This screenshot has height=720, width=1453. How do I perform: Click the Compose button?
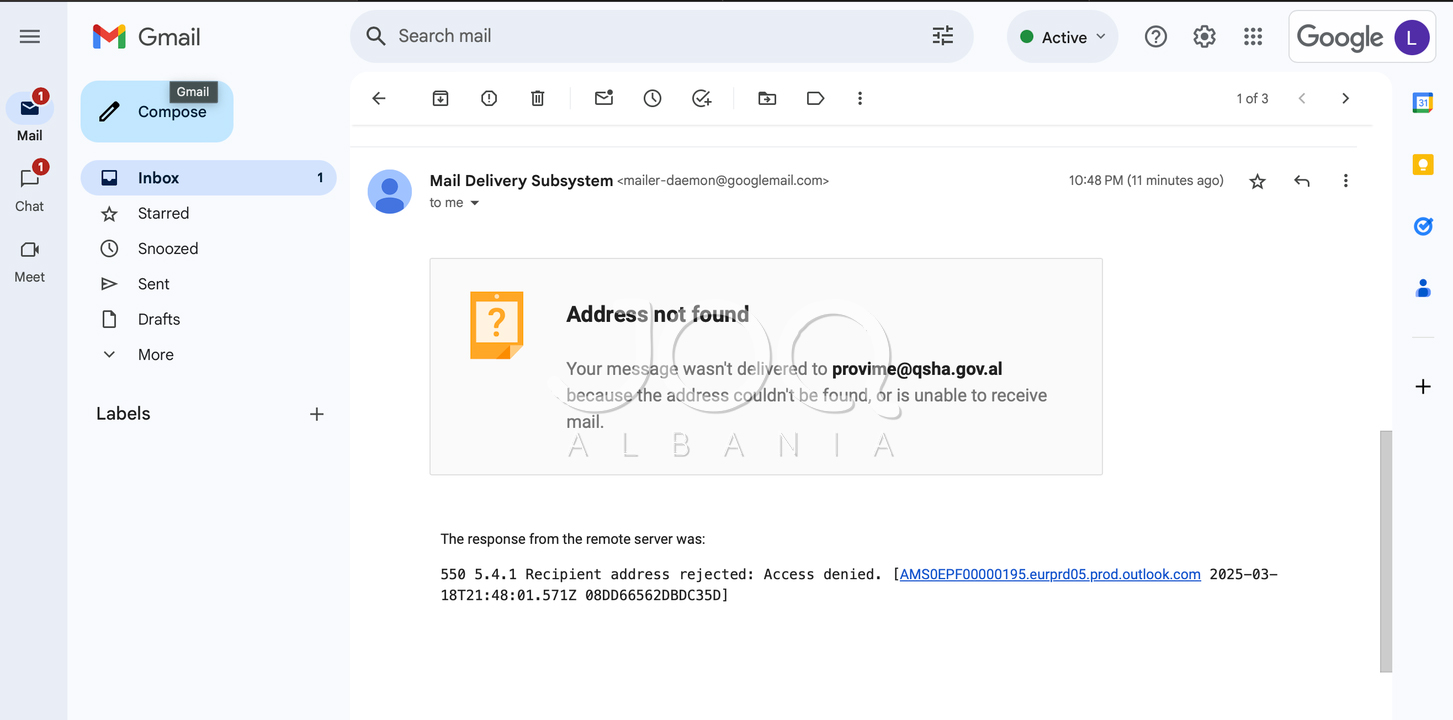157,112
